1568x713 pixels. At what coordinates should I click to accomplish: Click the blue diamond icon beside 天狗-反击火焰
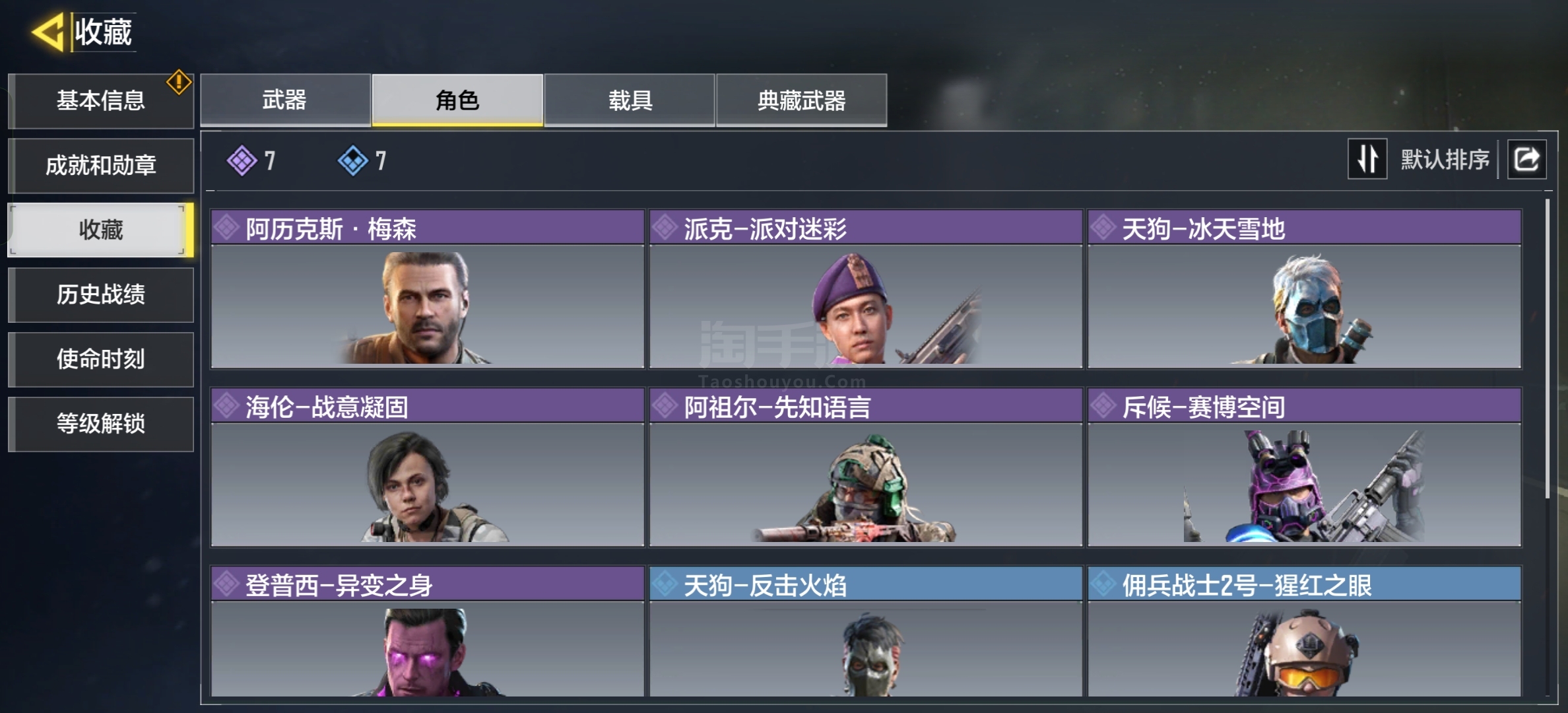coord(665,584)
